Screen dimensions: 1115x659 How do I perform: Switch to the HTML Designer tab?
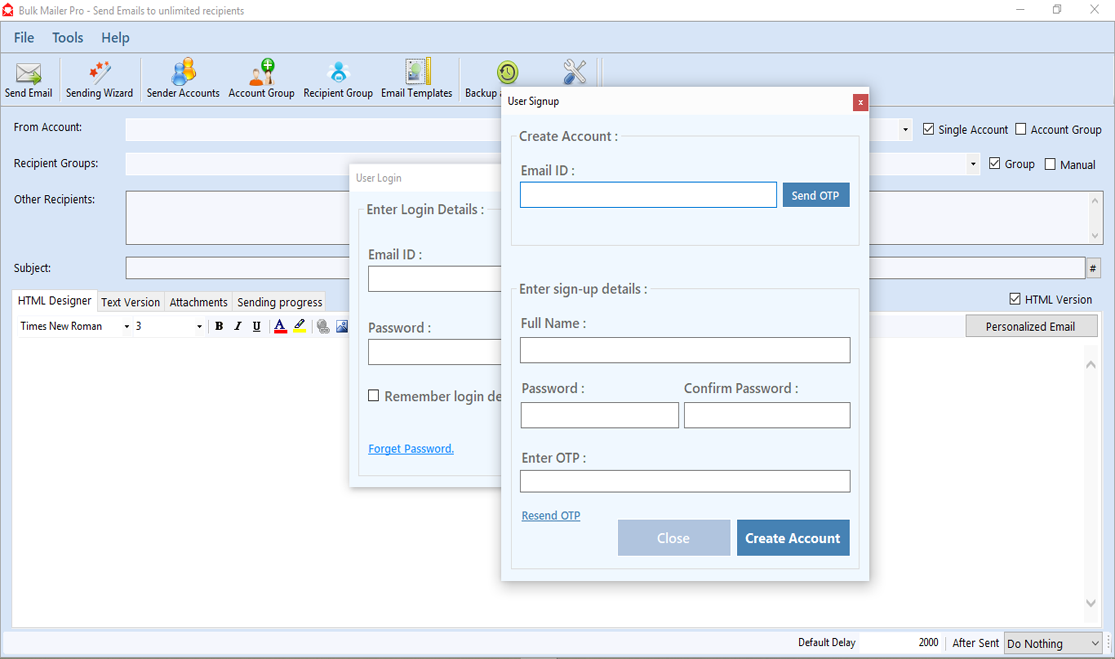(54, 301)
